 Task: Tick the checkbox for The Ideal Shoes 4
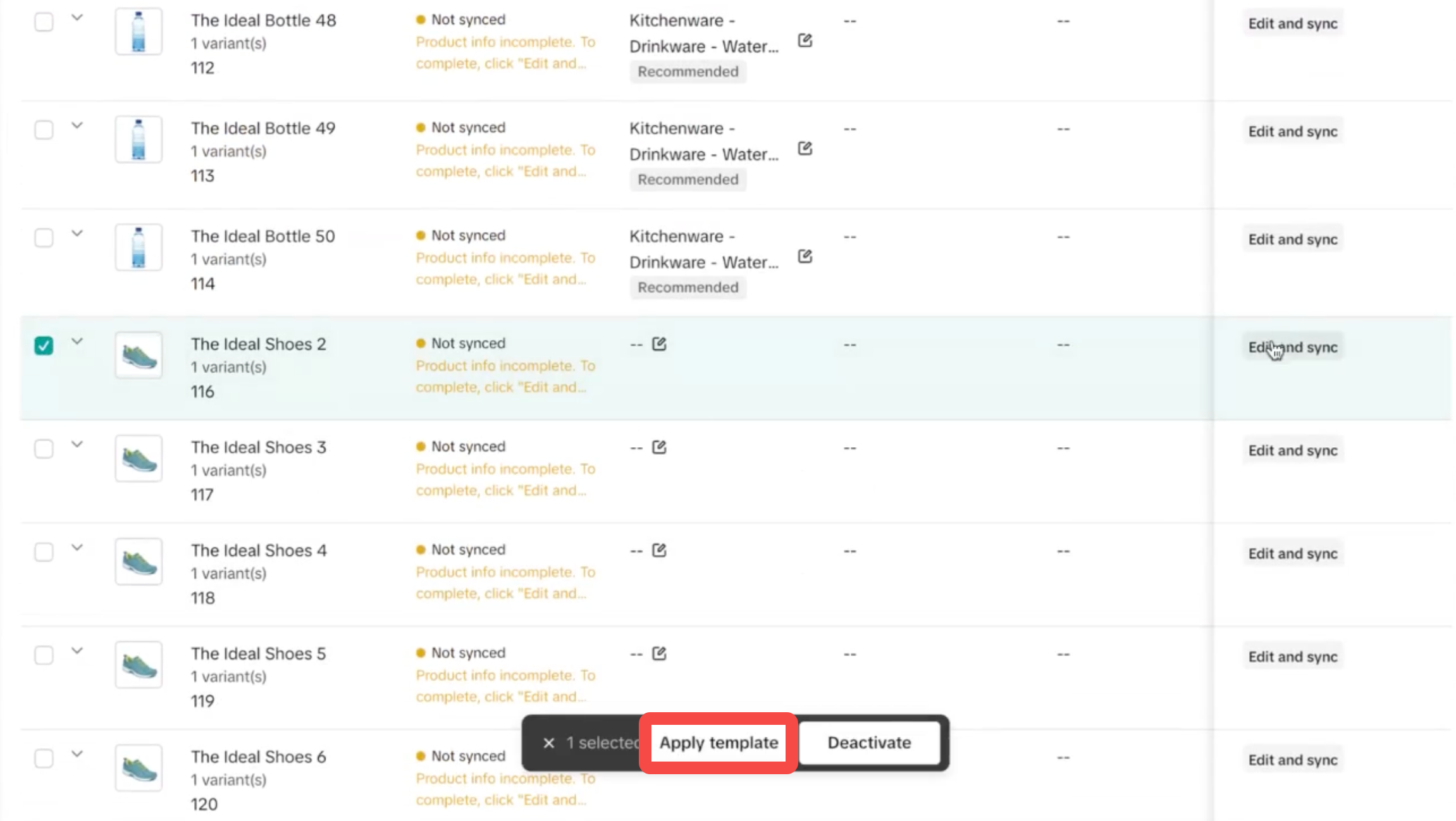point(44,552)
